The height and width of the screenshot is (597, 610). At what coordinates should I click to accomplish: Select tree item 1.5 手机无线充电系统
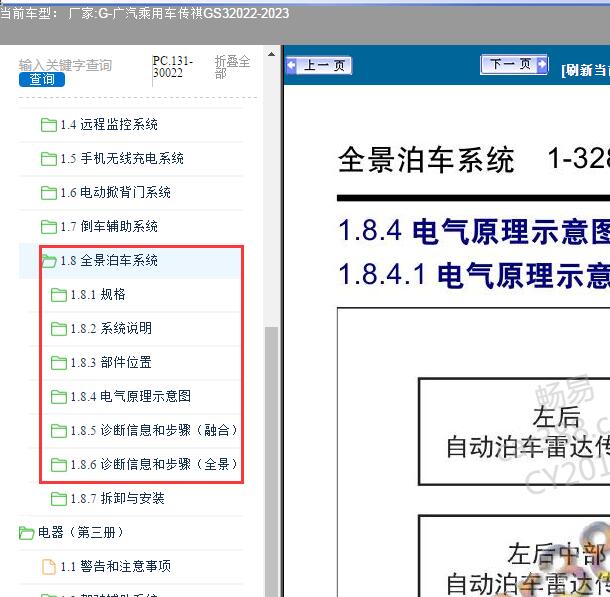[x=122, y=158]
